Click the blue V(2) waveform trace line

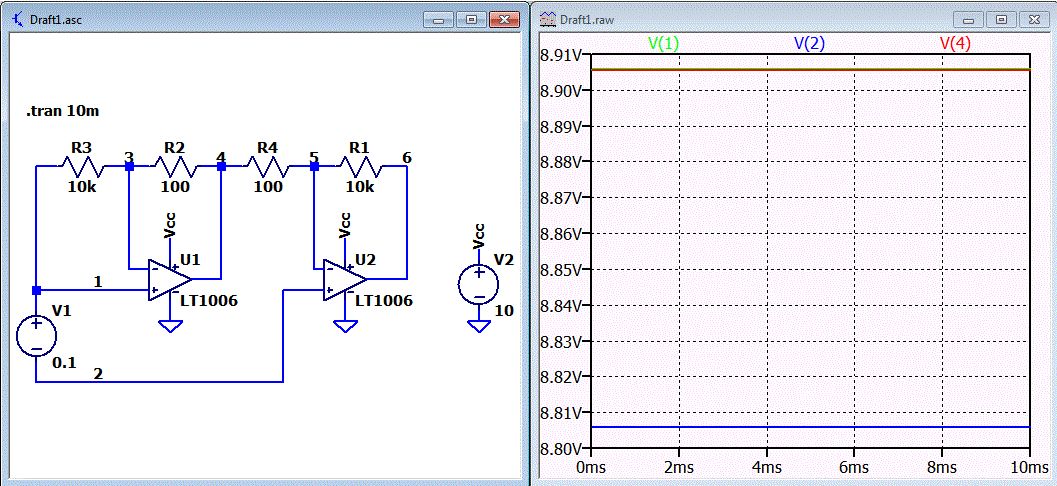(810, 427)
